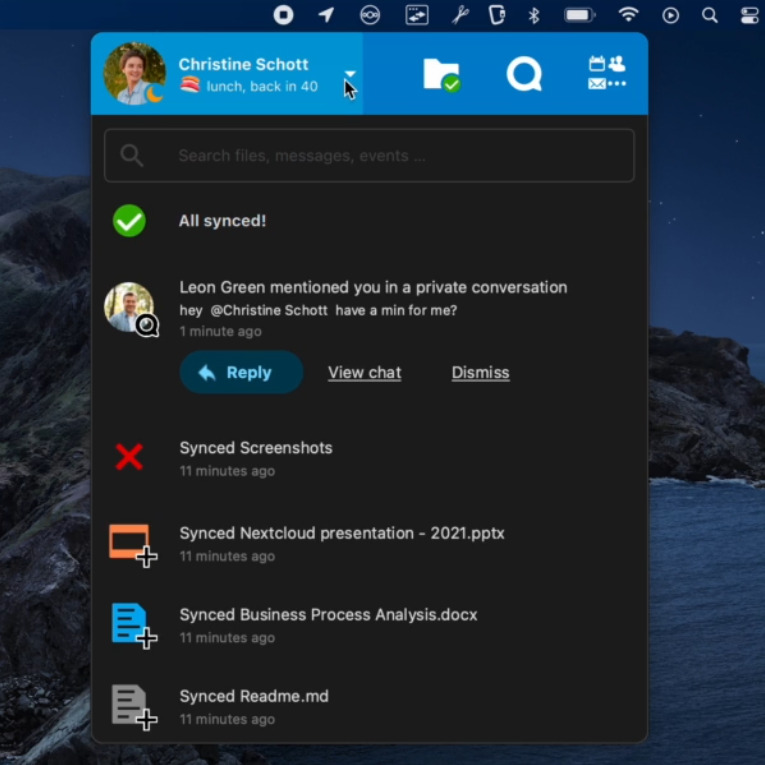Image resolution: width=765 pixels, height=765 pixels.
Task: Click the clipboard device icon in menu bar
Action: (x=497, y=15)
